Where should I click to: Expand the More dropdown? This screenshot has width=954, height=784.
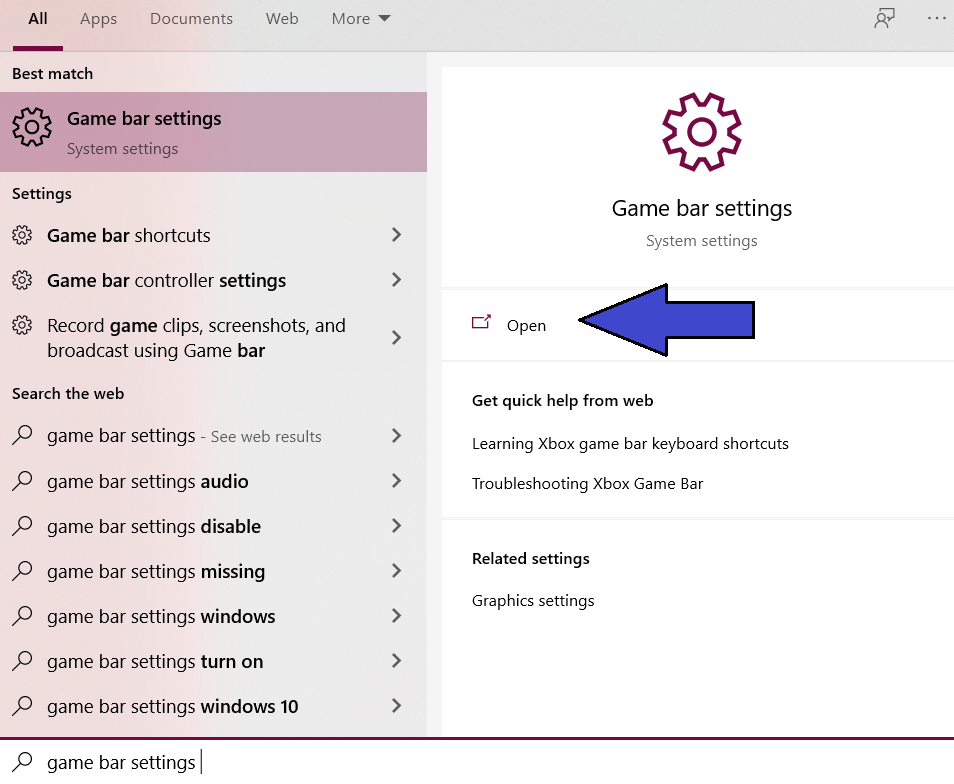click(x=361, y=19)
